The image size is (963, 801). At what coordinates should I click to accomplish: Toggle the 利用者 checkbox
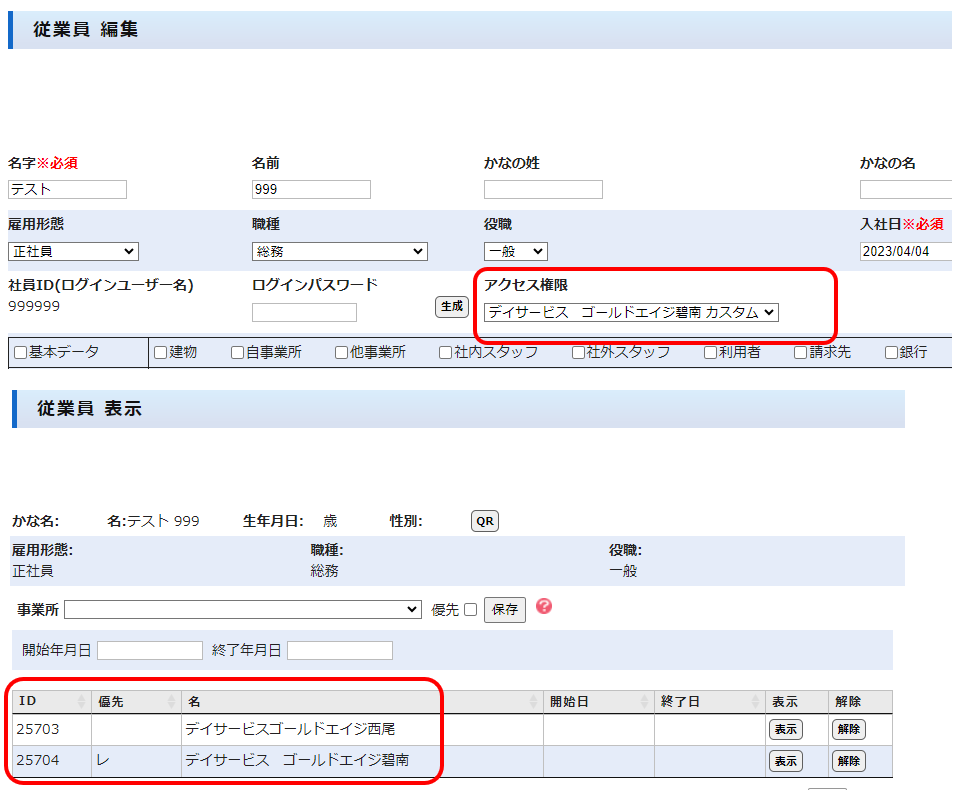point(710,352)
